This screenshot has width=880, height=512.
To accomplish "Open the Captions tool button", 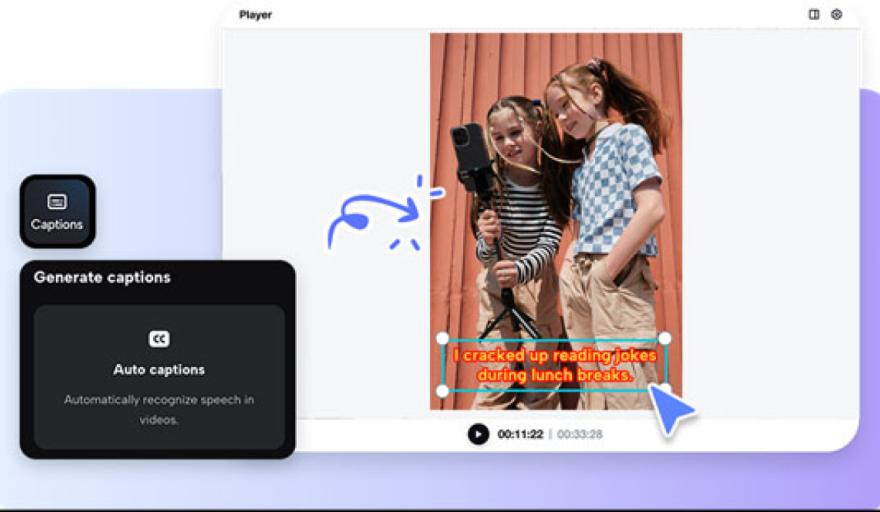I will point(57,211).
